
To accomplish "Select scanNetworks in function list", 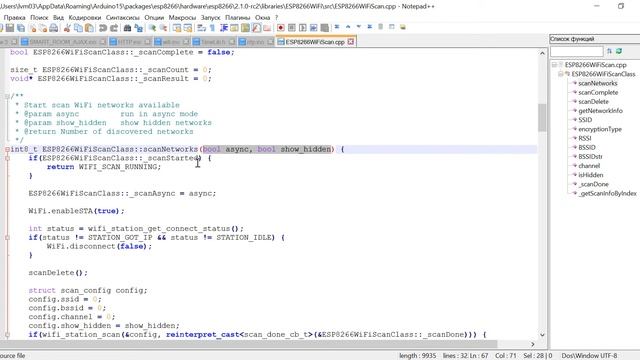I will [x=598, y=83].
